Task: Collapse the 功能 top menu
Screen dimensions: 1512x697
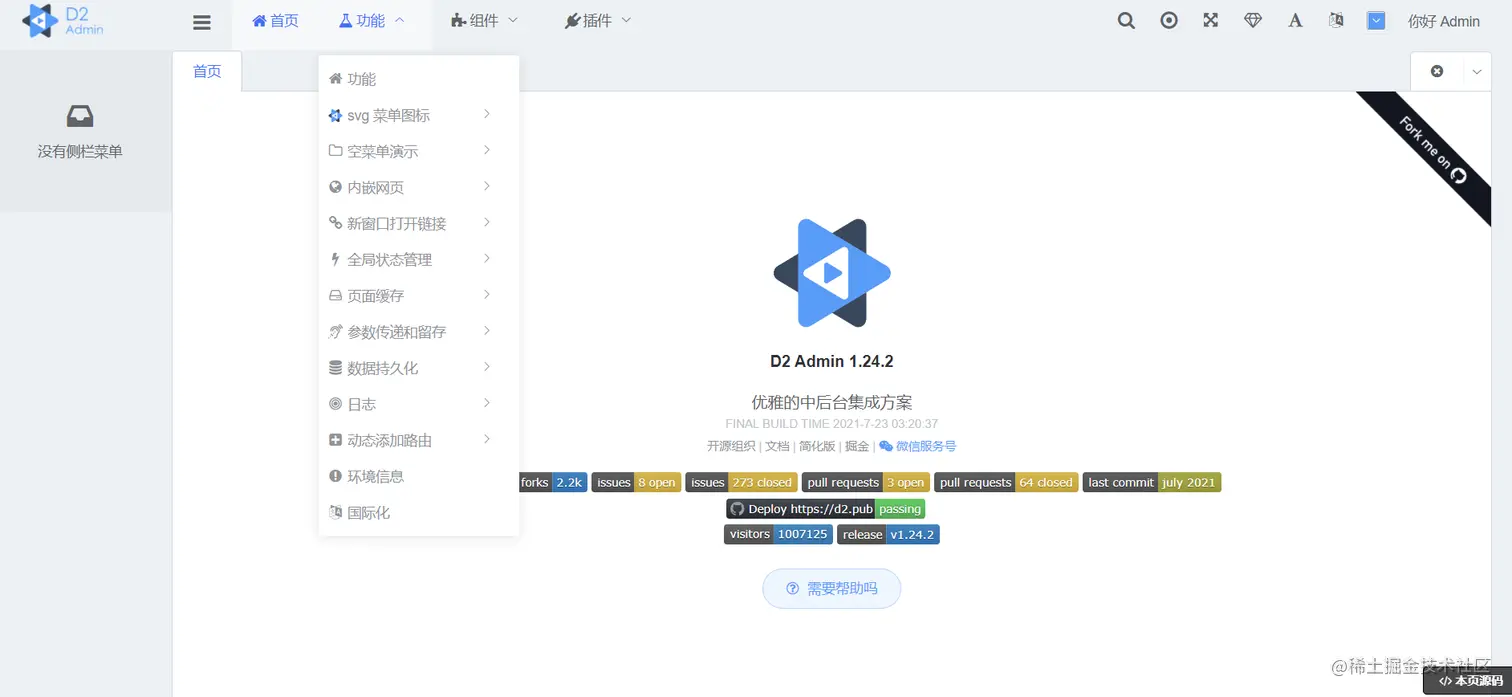Action: pyautogui.click(x=371, y=20)
